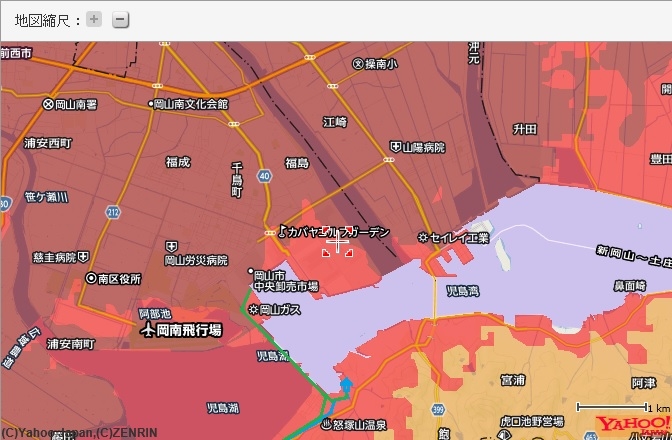Click the 阿部池 pond label
The height and width of the screenshot is (440, 672).
[155, 314]
